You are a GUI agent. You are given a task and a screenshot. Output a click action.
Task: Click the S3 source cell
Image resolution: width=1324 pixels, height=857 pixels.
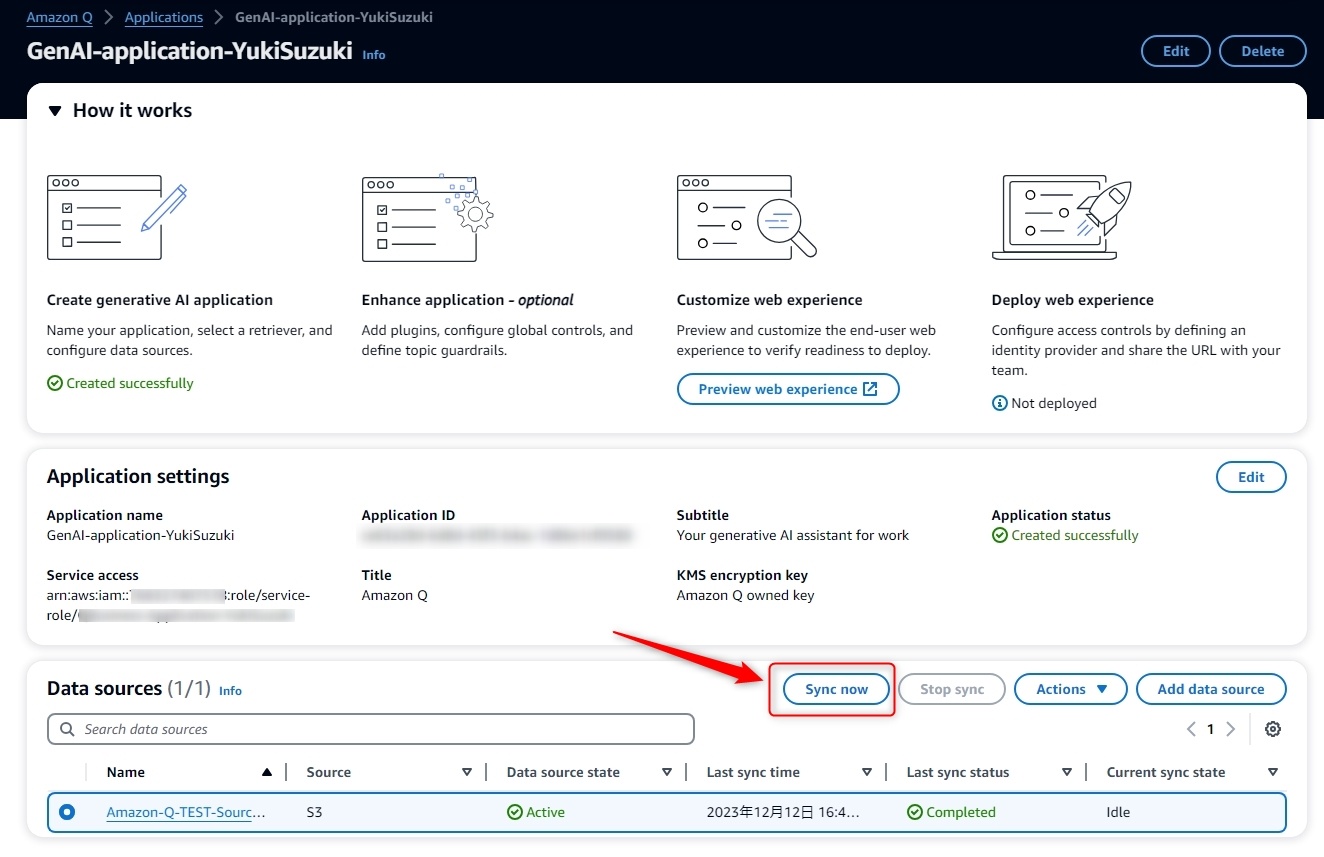(314, 812)
